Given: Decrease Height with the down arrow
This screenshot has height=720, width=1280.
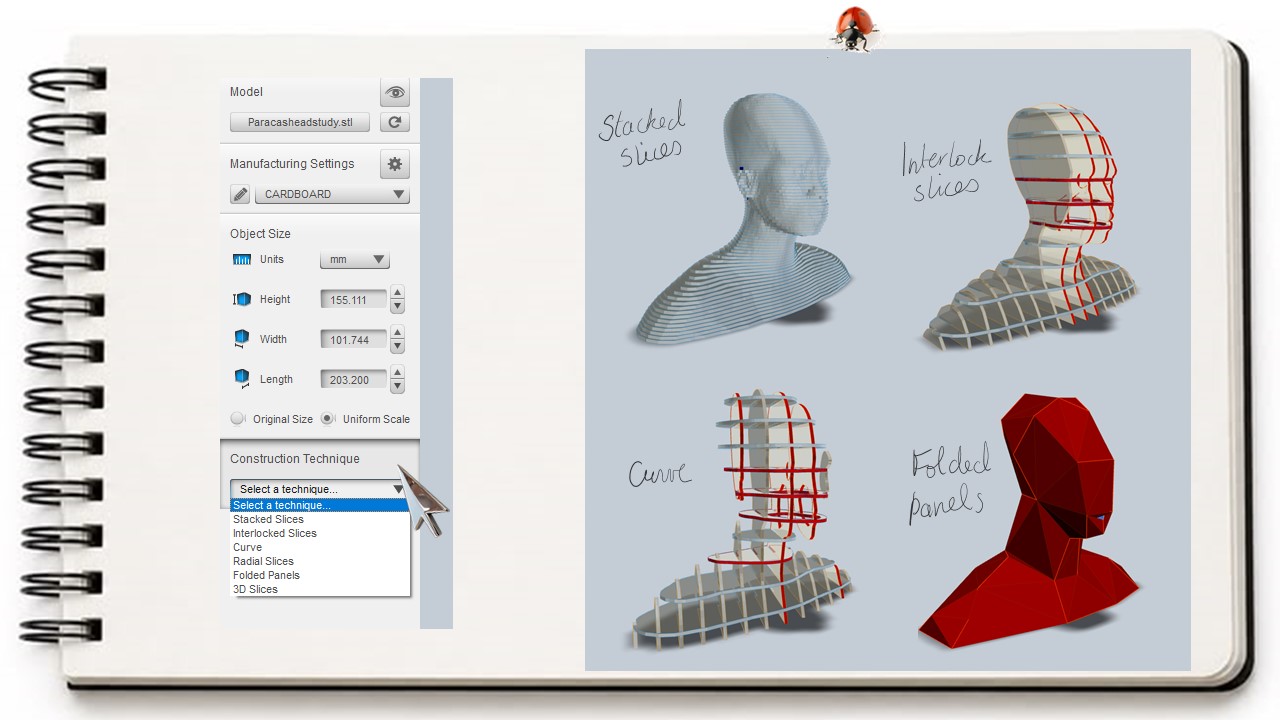Looking at the screenshot, I should [x=397, y=306].
